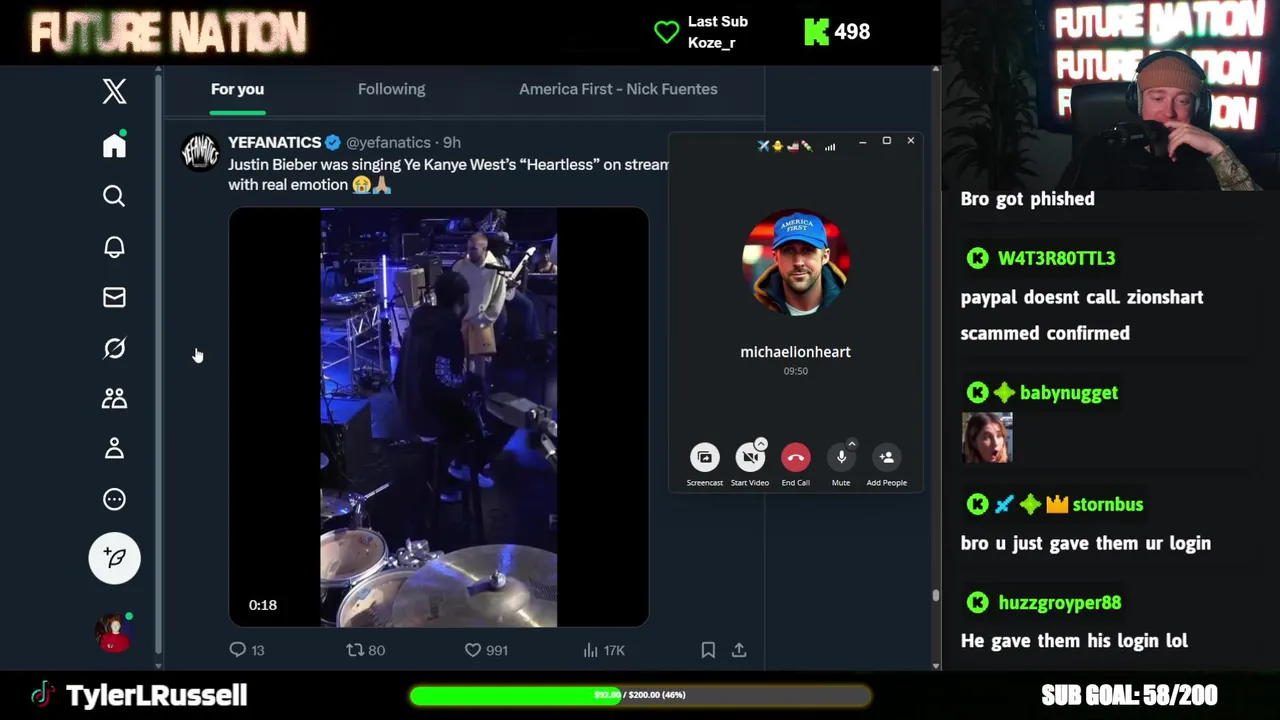Screen dimensions: 1280x720
Task: Click the Last Sub heart icon
Action: click(666, 32)
